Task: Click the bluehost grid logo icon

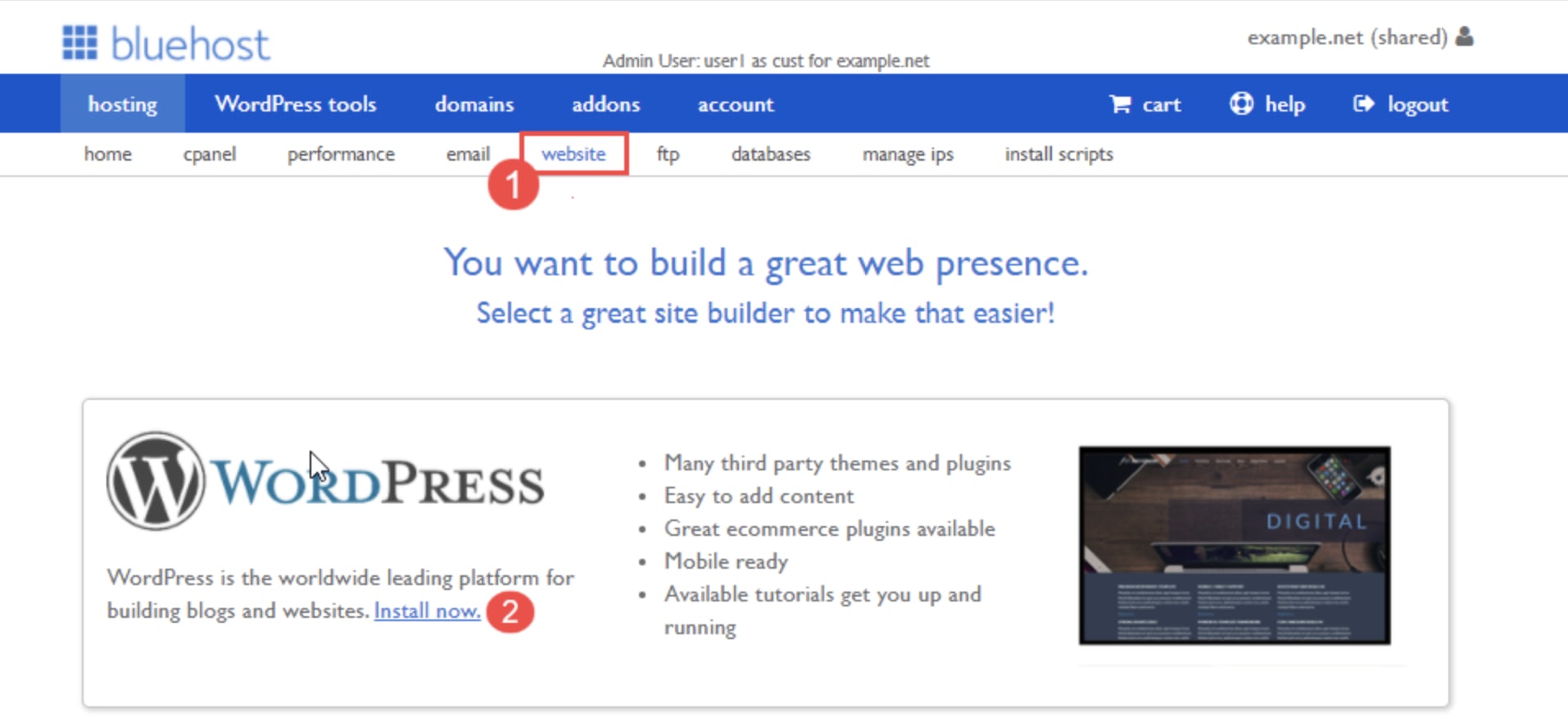Action: 79,43
